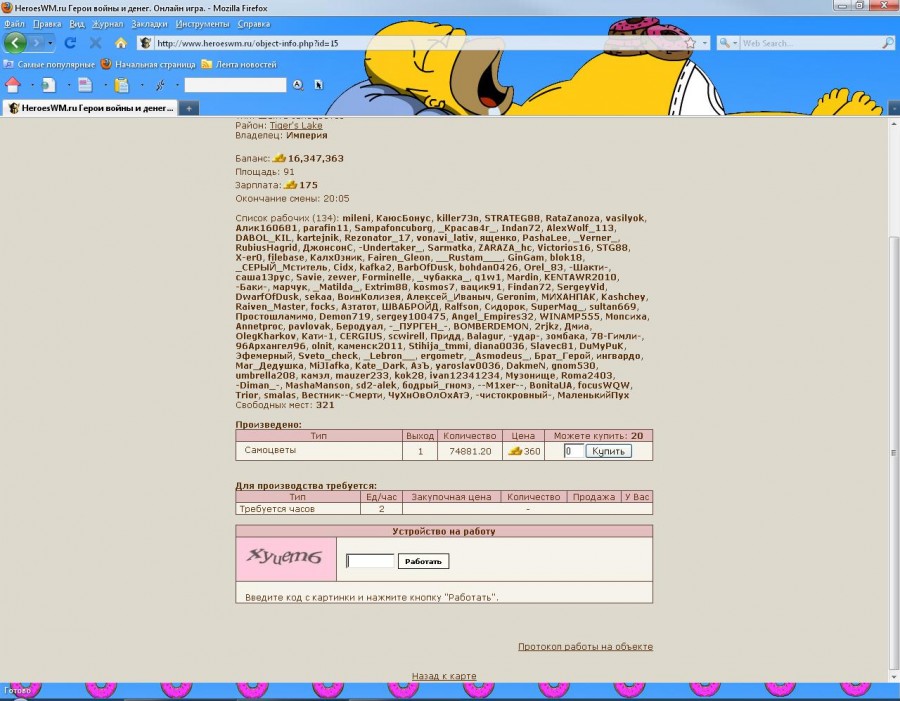The image size is (900, 701).
Task: Click the cursor pointer toolbar icon
Action: click(x=319, y=85)
